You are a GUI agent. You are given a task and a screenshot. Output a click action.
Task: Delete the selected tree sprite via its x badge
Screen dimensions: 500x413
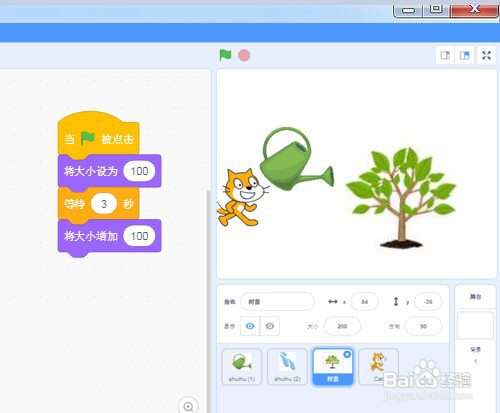pos(347,354)
